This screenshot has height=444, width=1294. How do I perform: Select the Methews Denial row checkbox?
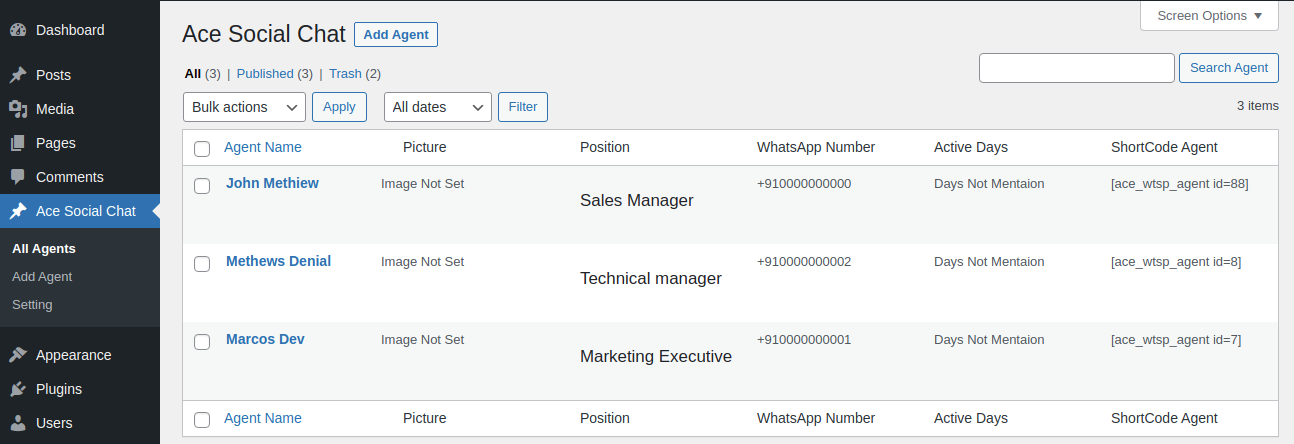tap(202, 264)
